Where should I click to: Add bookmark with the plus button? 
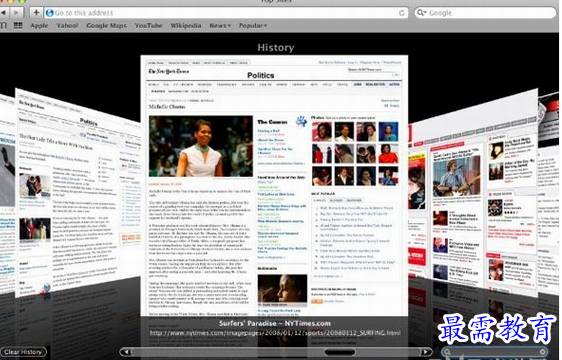[36, 13]
